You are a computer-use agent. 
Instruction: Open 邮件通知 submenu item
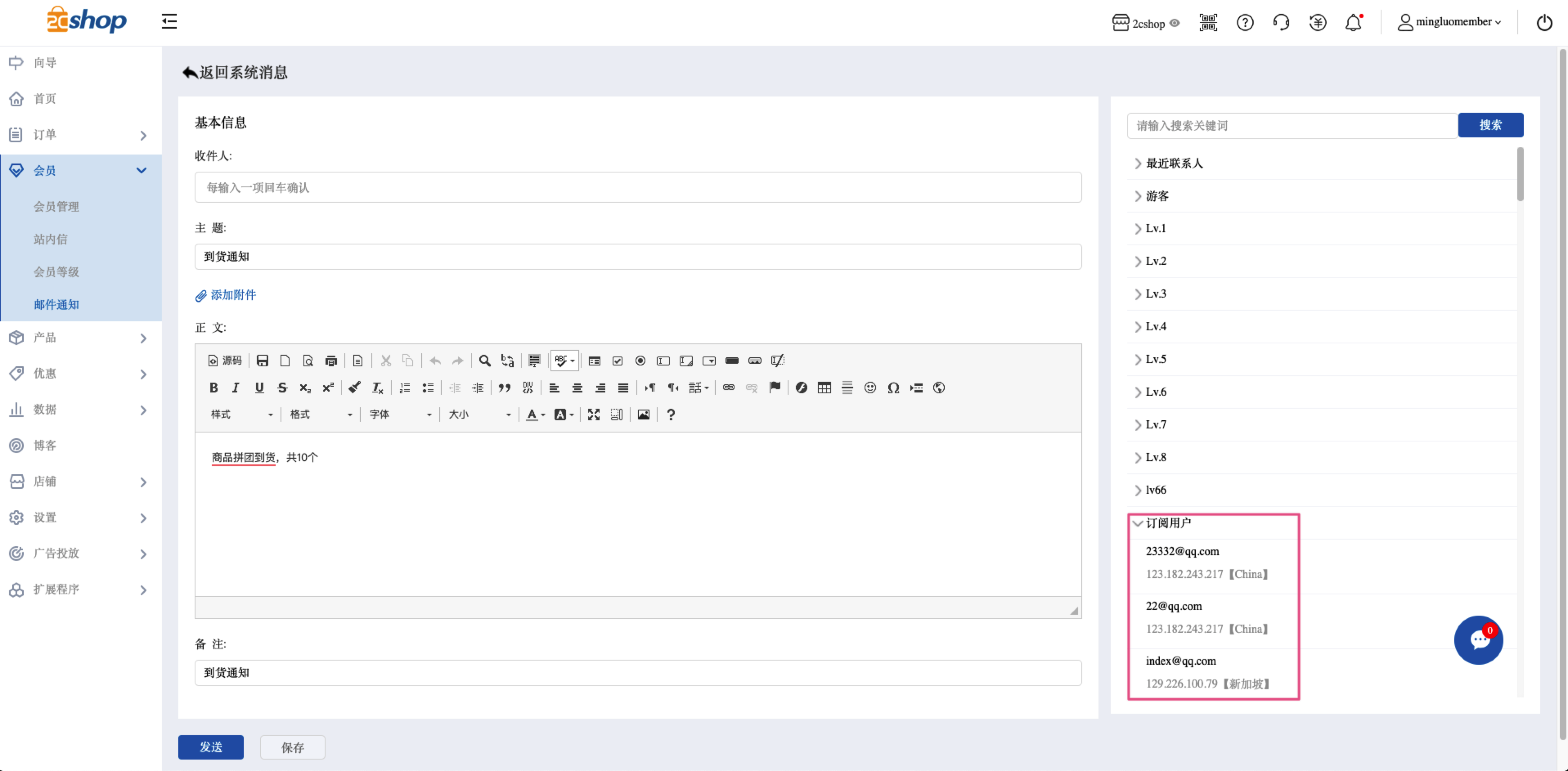(x=56, y=305)
